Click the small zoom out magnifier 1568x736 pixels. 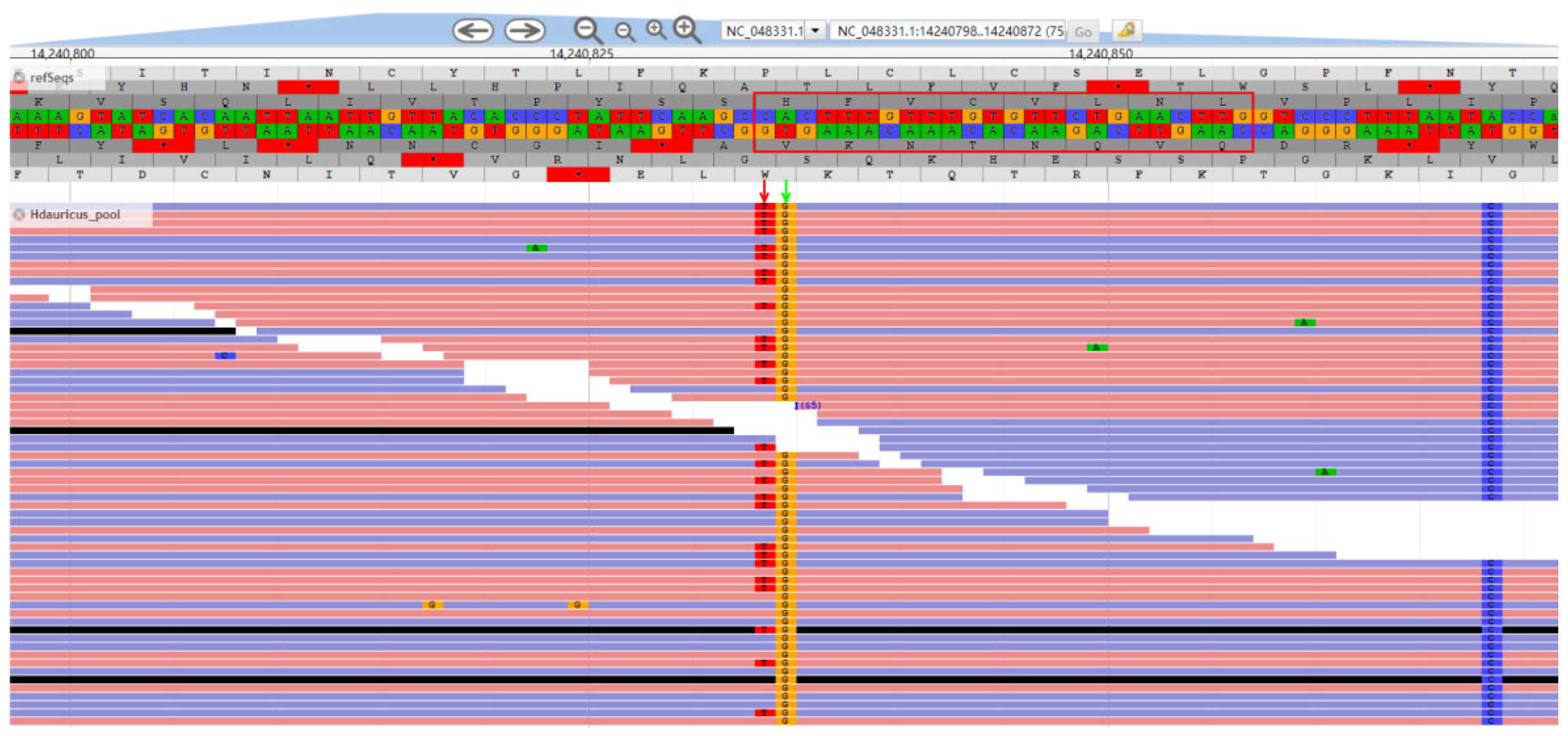pos(624,31)
